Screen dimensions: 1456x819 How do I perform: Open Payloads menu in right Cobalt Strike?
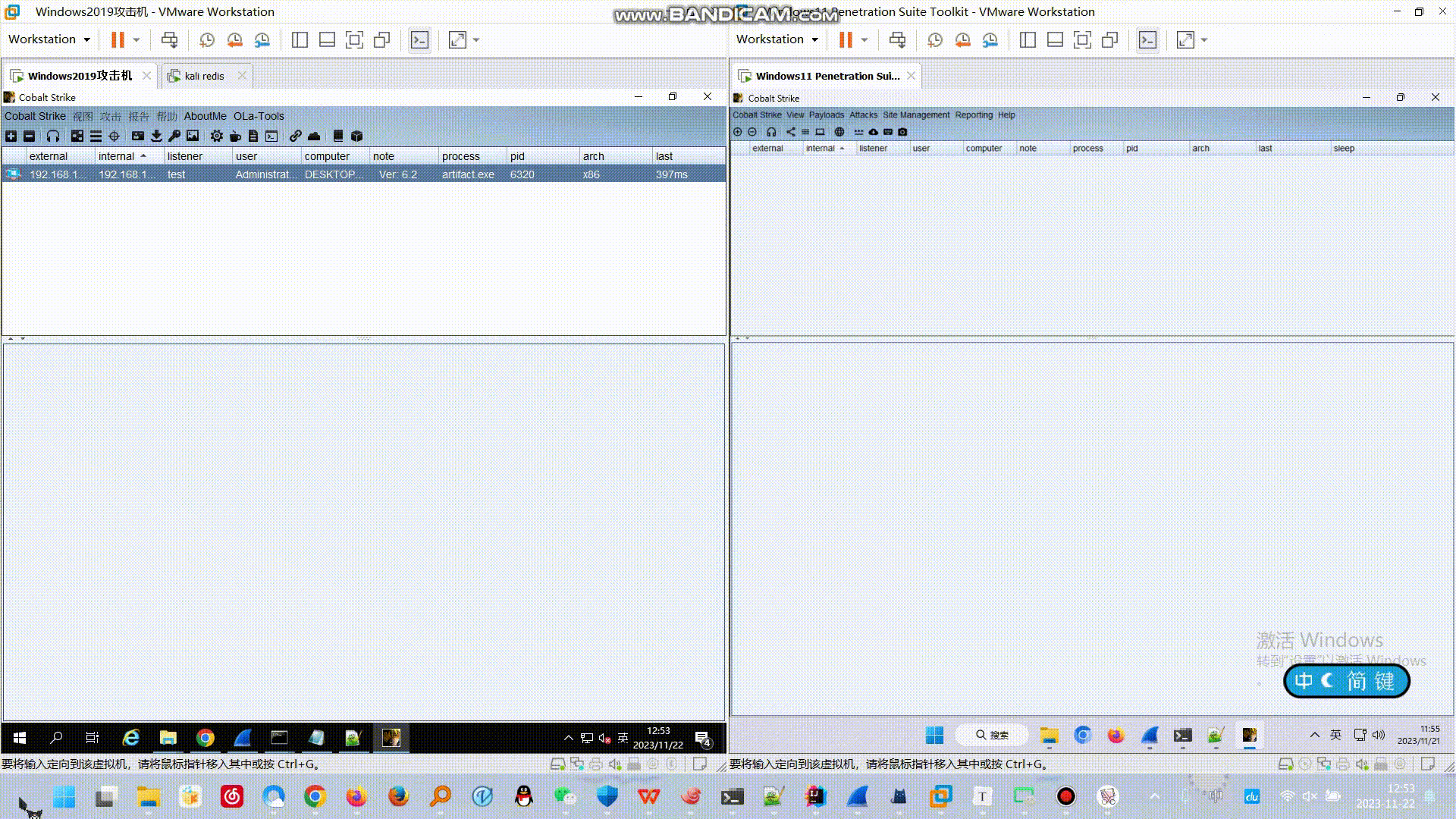pos(826,115)
